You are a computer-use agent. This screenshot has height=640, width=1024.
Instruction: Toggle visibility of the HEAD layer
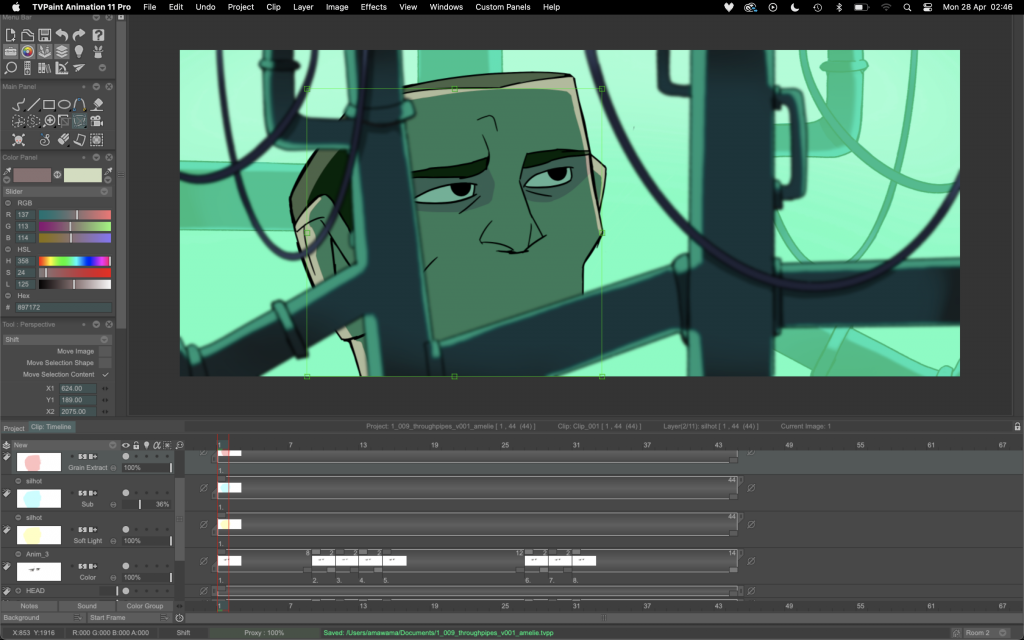coord(125,591)
